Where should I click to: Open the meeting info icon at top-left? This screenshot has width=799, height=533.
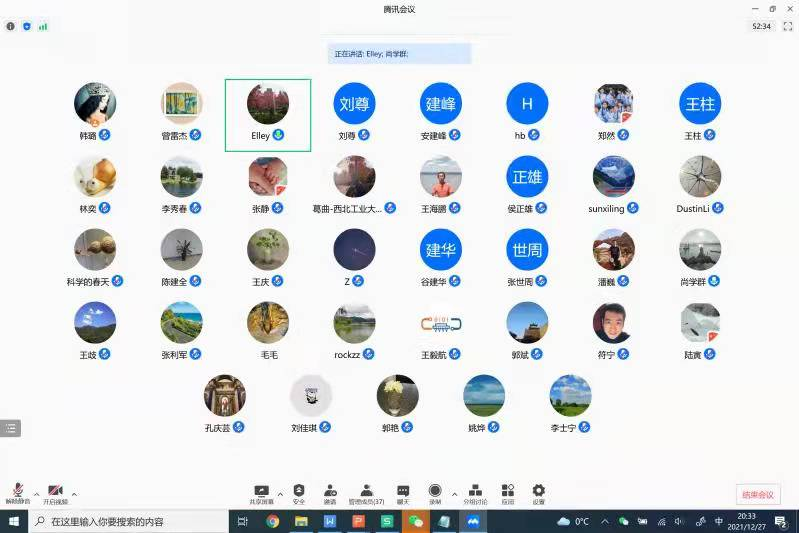coord(11,26)
